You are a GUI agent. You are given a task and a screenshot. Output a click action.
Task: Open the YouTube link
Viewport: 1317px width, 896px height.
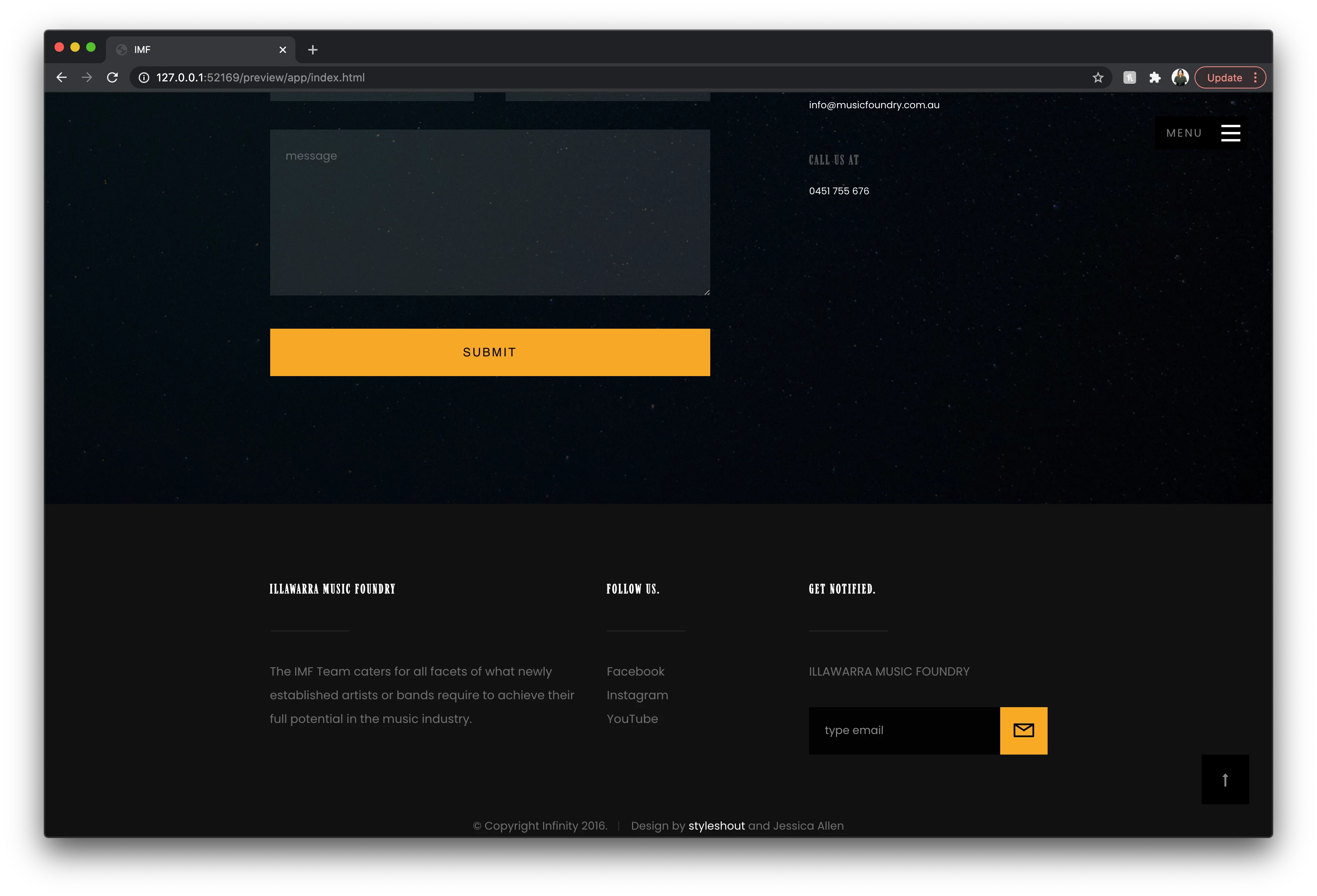click(632, 719)
